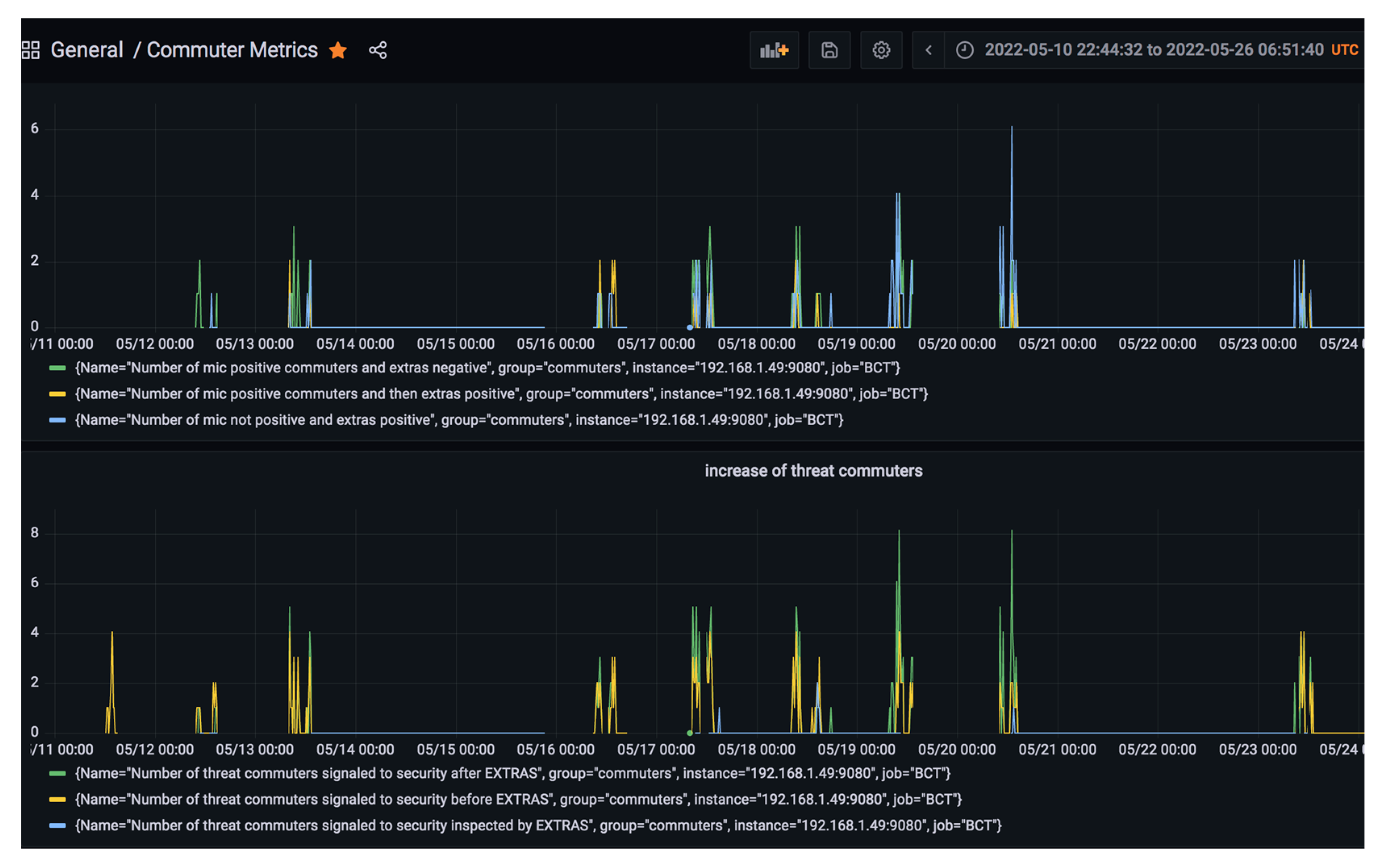The width and height of the screenshot is (1381, 868).
Task: Click yellow swatch of signaled before EXTRAS series
Action: point(57,799)
